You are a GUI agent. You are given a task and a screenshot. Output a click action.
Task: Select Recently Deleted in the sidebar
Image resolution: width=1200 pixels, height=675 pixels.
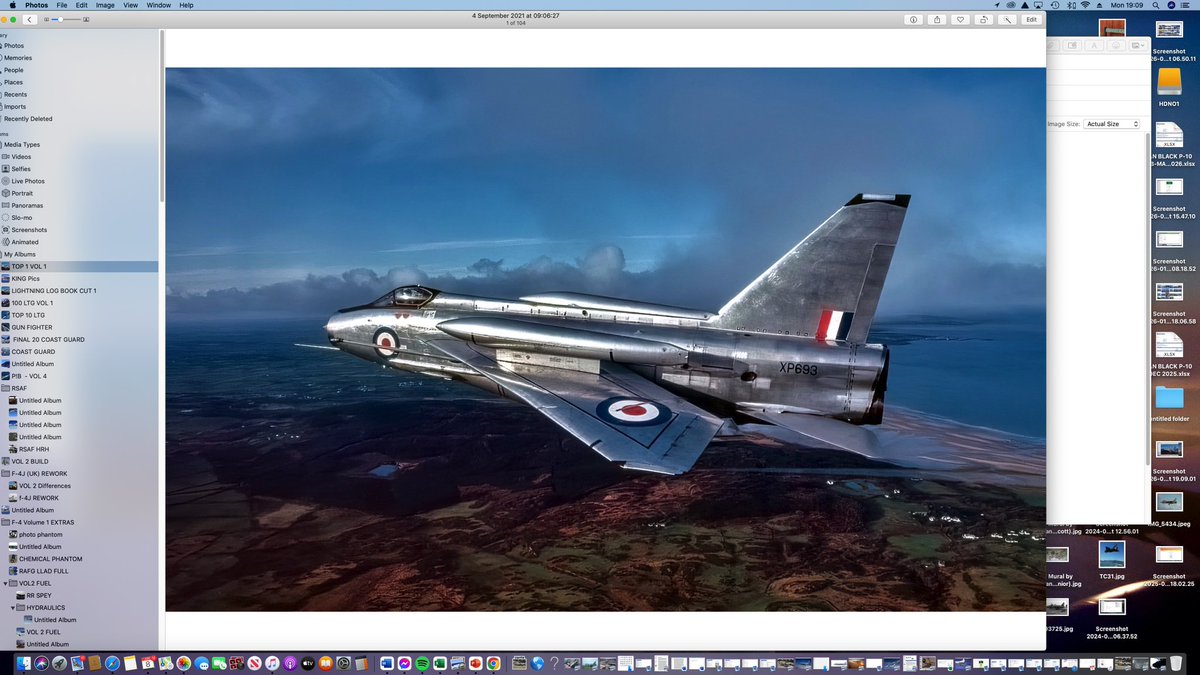(x=28, y=118)
